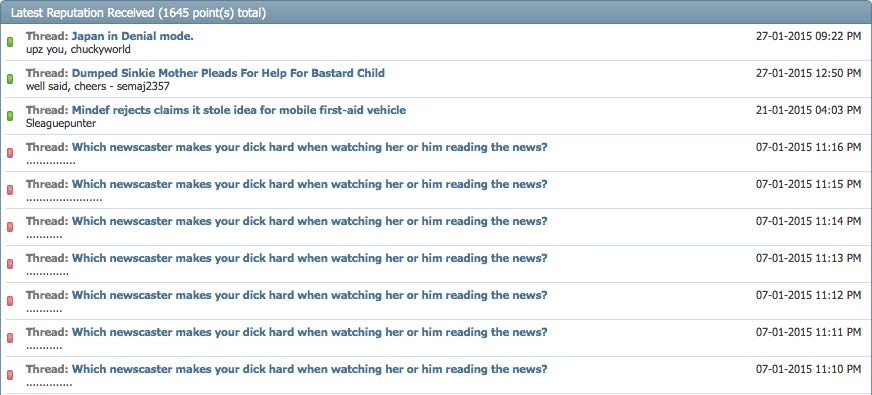Open the Japan in Denial mode thread
The width and height of the screenshot is (872, 395).
[x=132, y=36]
